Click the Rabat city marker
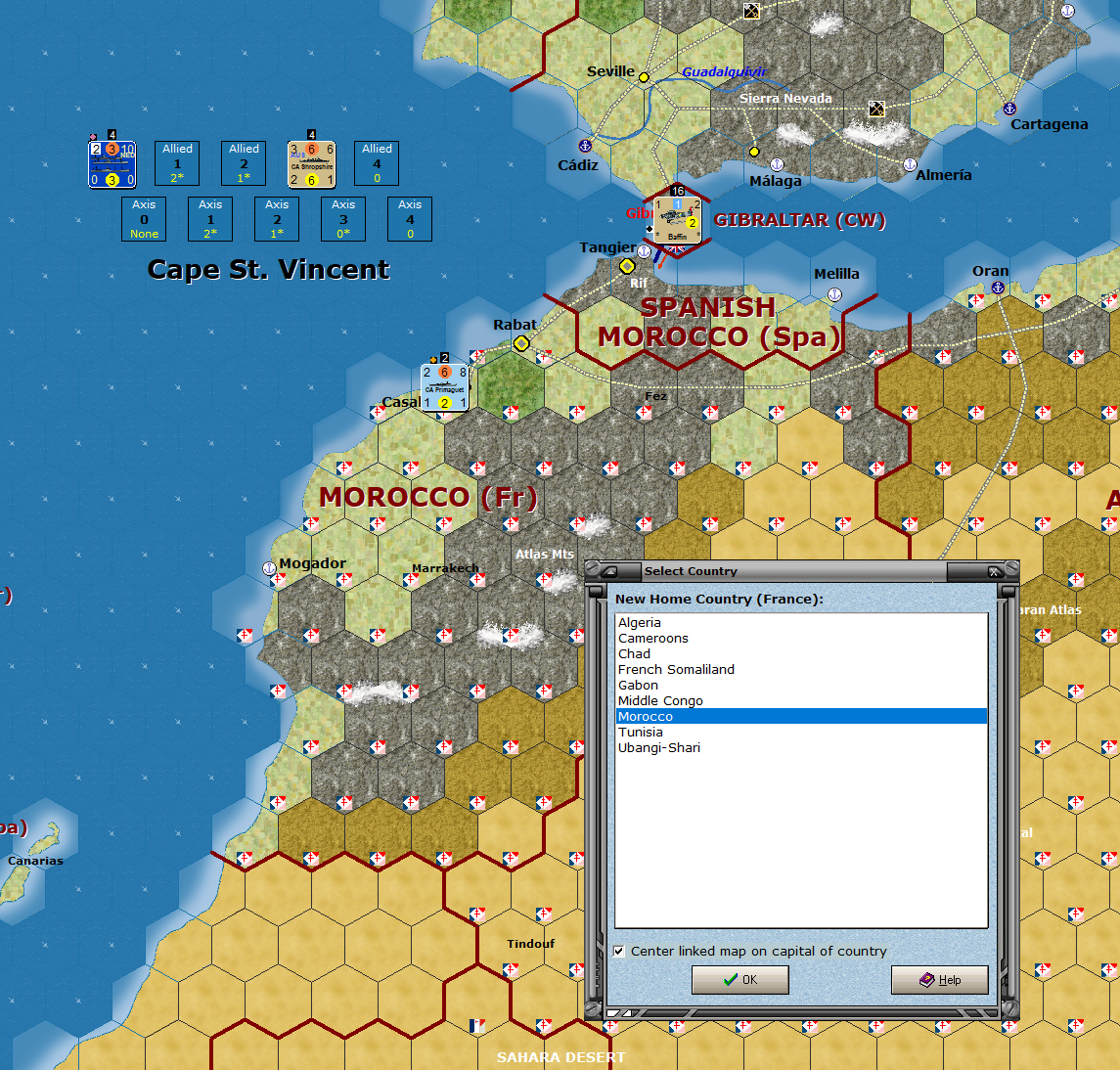Viewport: 1120px width, 1070px height. pos(521,343)
